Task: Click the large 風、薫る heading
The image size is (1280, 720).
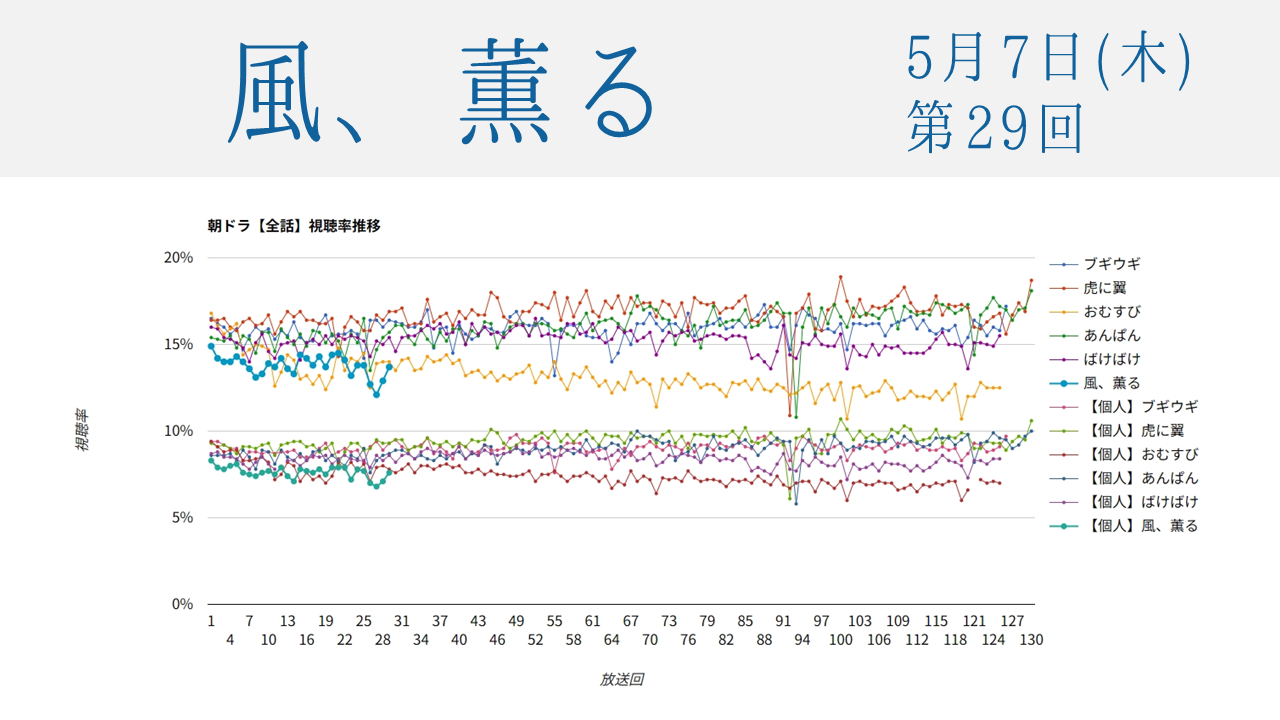Action: point(443,92)
